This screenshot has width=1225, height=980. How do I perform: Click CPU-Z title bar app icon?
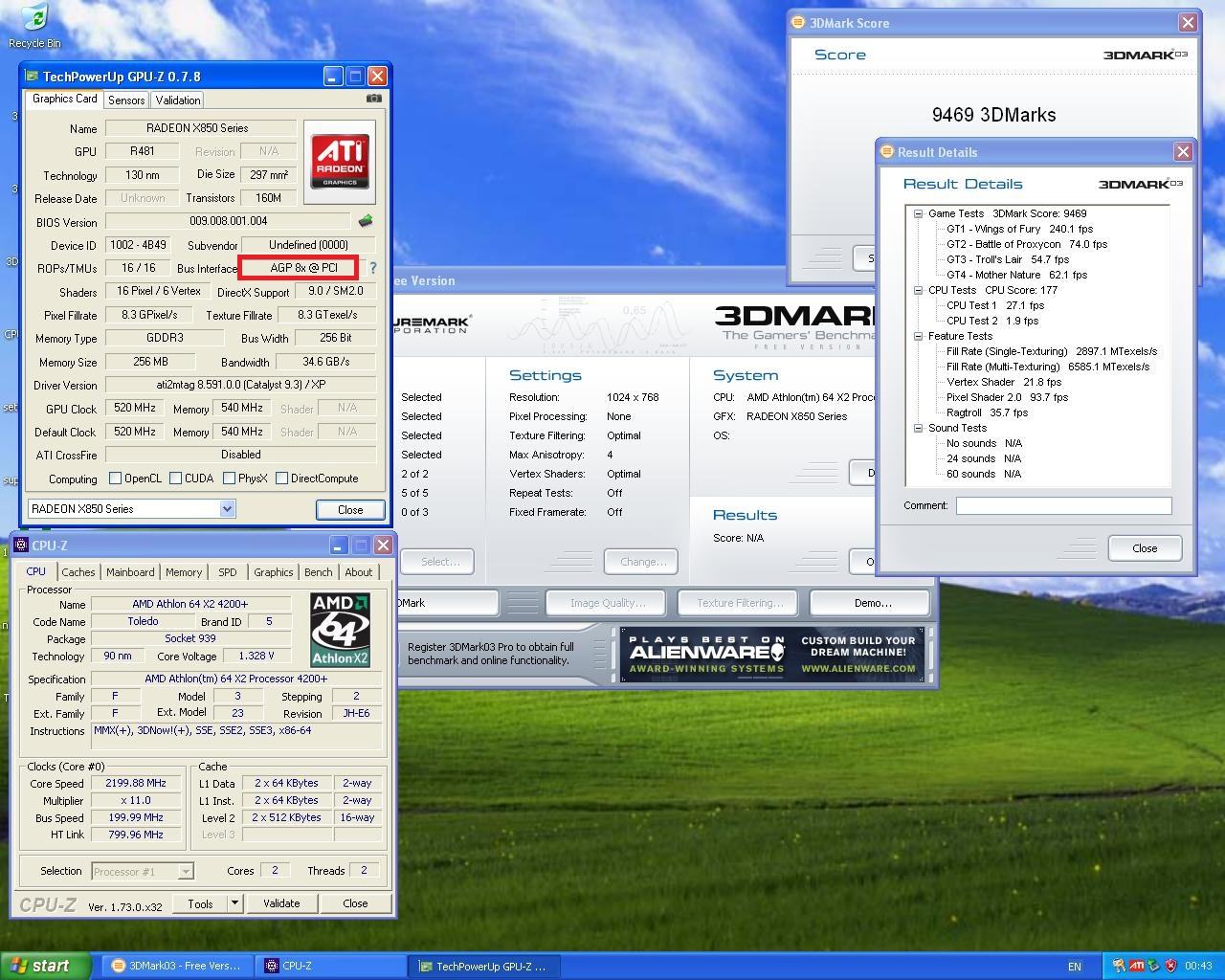[x=21, y=546]
